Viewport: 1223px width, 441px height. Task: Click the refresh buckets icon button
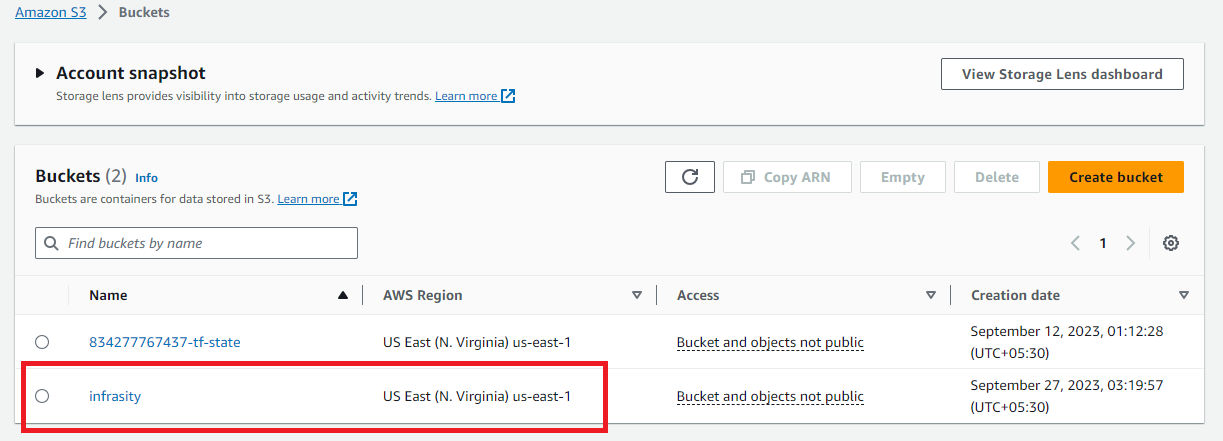[x=690, y=177]
